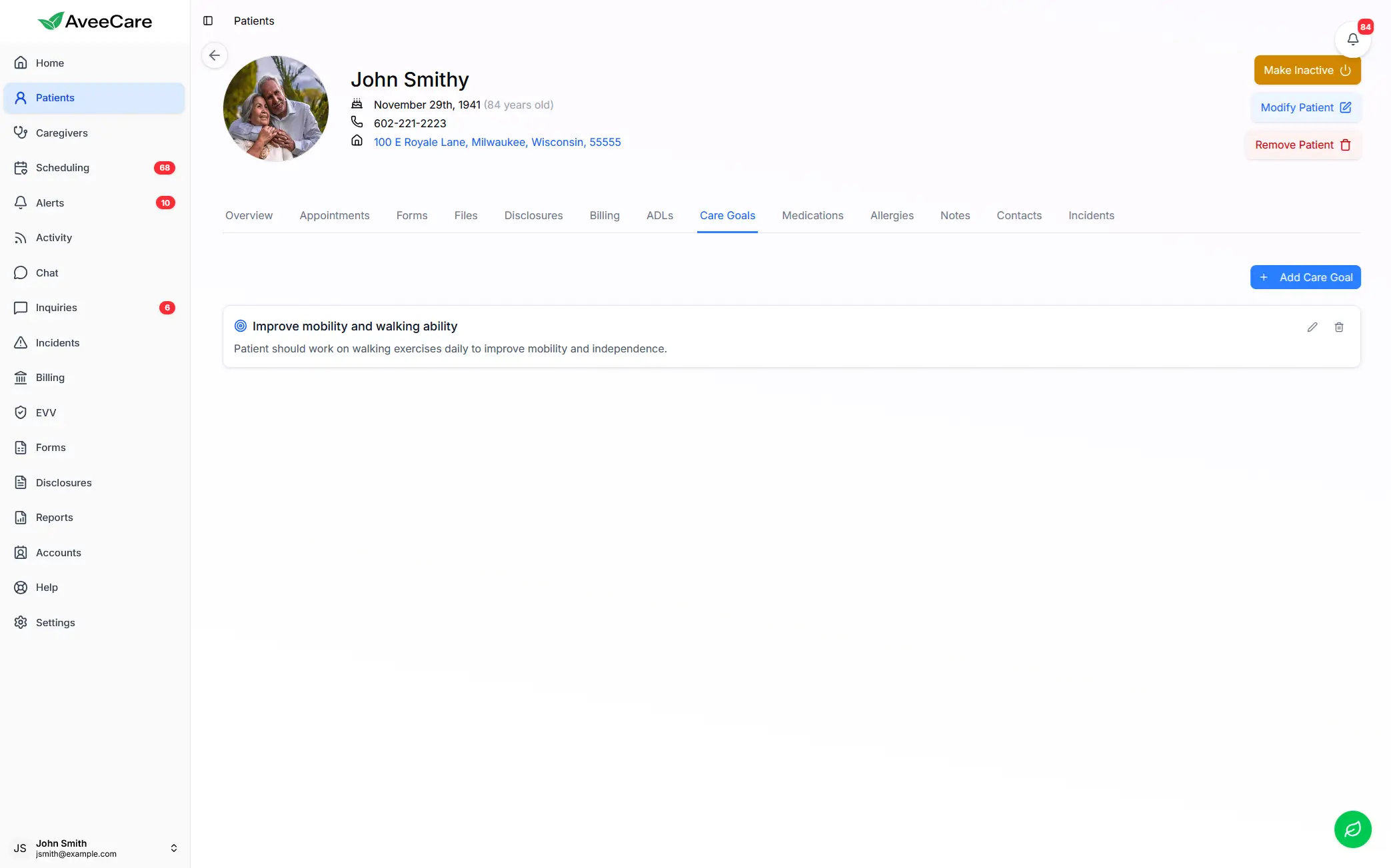The height and width of the screenshot is (868, 1391).
Task: Switch to the Medications tab
Action: point(812,215)
